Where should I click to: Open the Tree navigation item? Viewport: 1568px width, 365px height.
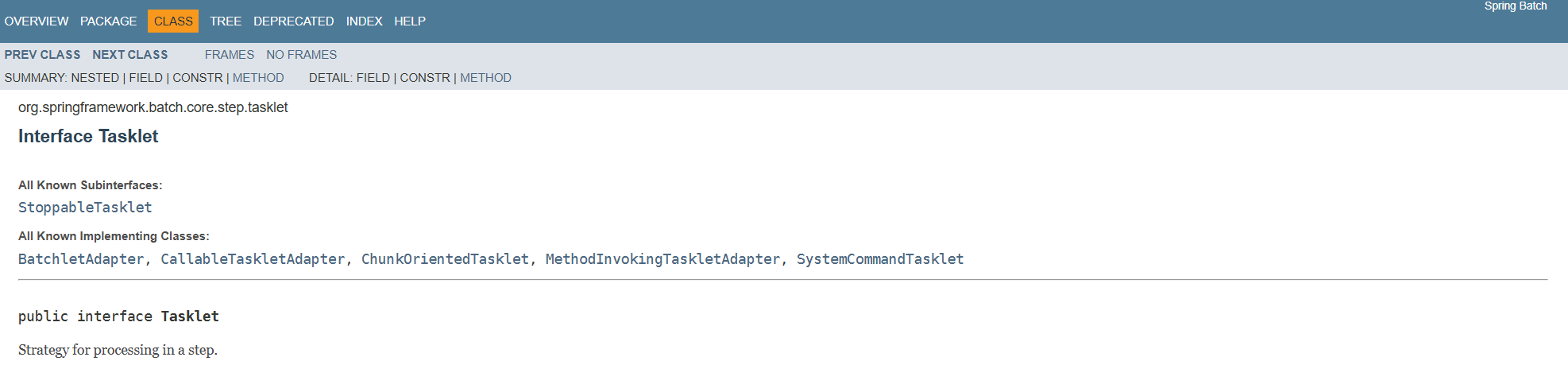(226, 21)
